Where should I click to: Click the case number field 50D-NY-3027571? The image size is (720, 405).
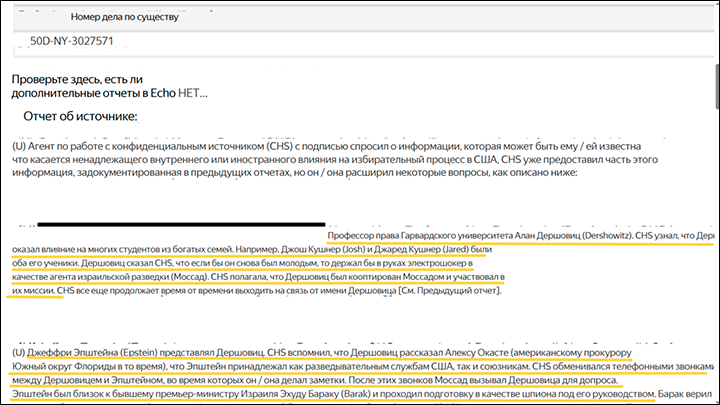pos(72,43)
